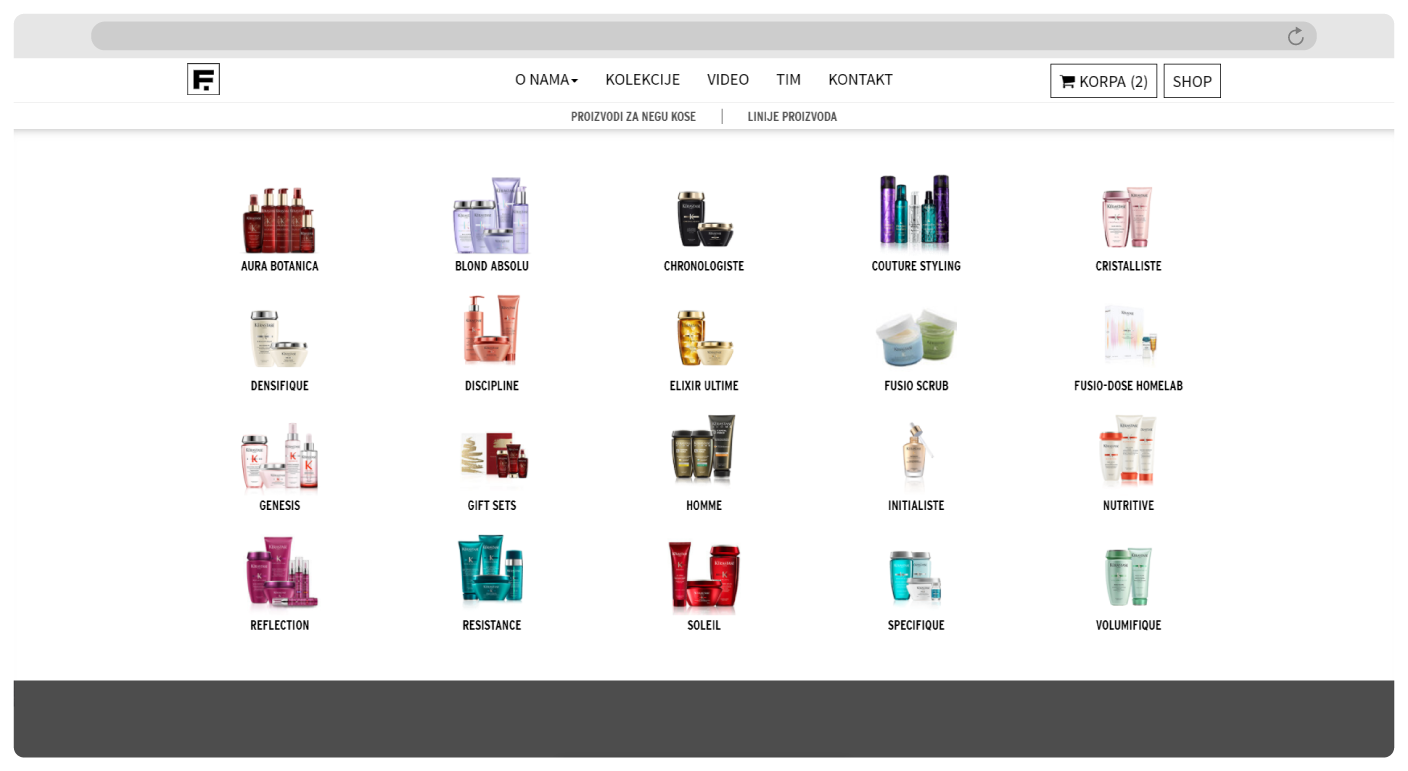Reload the page using the refresh icon
The width and height of the screenshot is (1408, 771).
[1295, 36]
